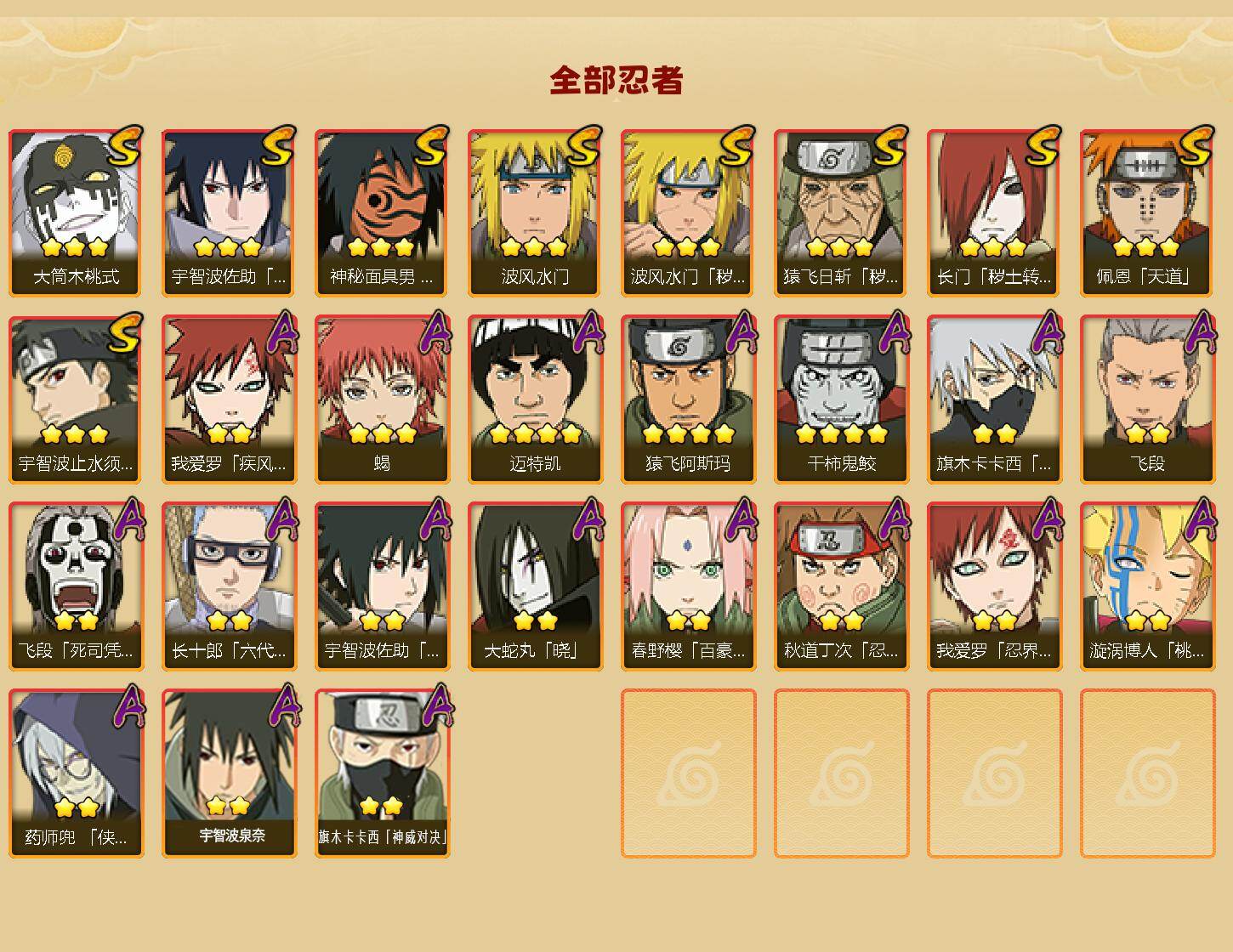Select the 迈特凯 ninja card
The height and width of the screenshot is (952, 1233).
pyautogui.click(x=535, y=399)
